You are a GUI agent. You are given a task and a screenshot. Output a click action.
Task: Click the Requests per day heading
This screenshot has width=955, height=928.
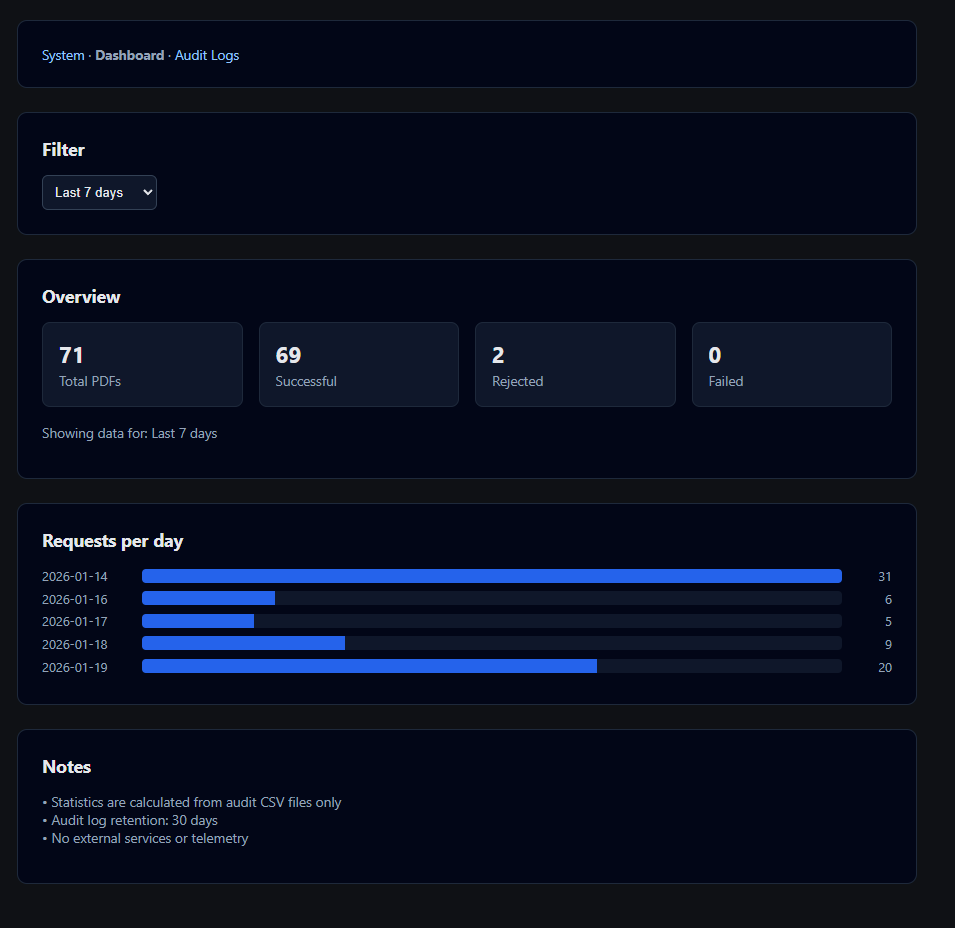pos(112,540)
